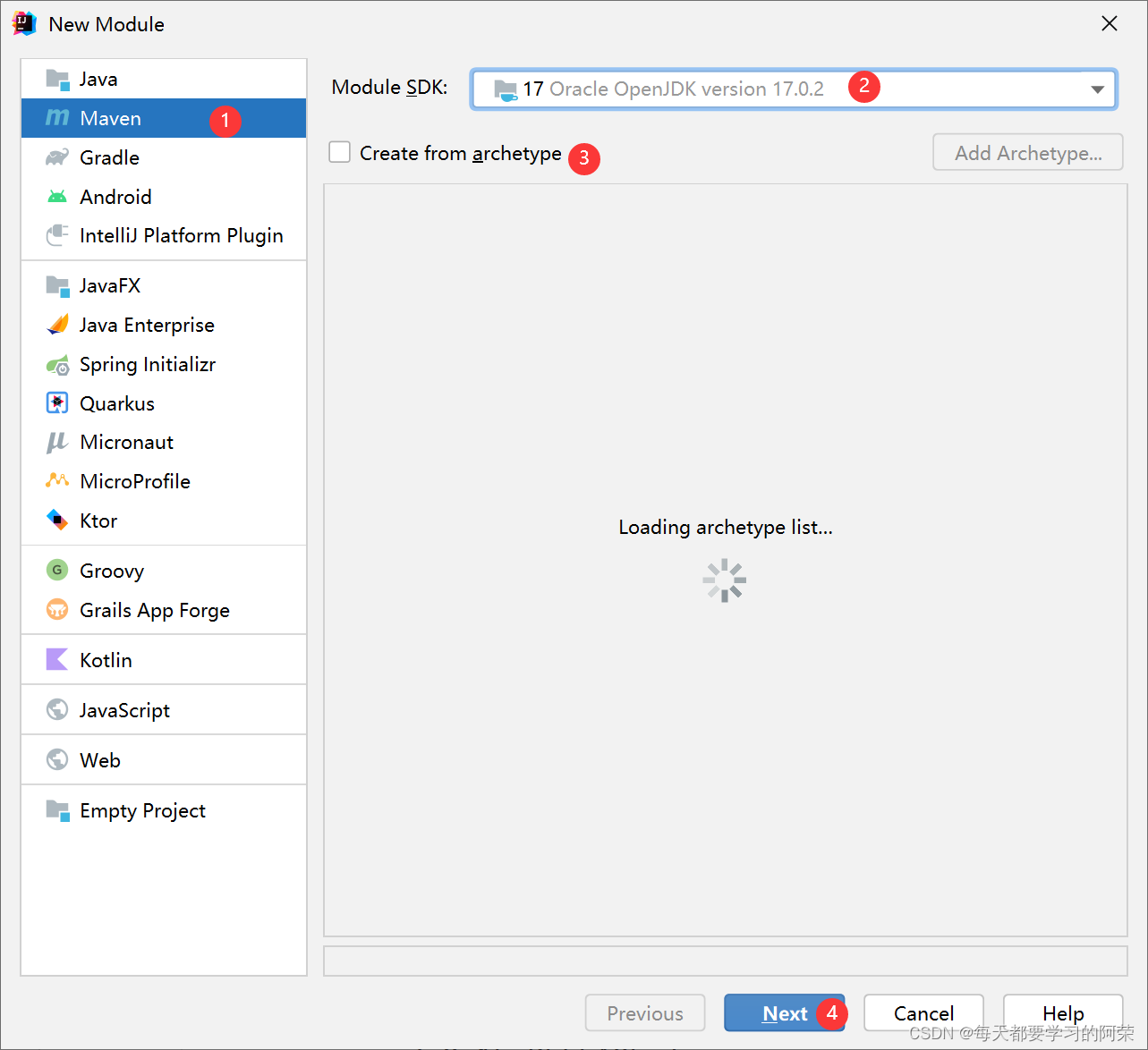The height and width of the screenshot is (1050, 1148).
Task: Click the MicroProfile icon
Action: click(x=57, y=481)
